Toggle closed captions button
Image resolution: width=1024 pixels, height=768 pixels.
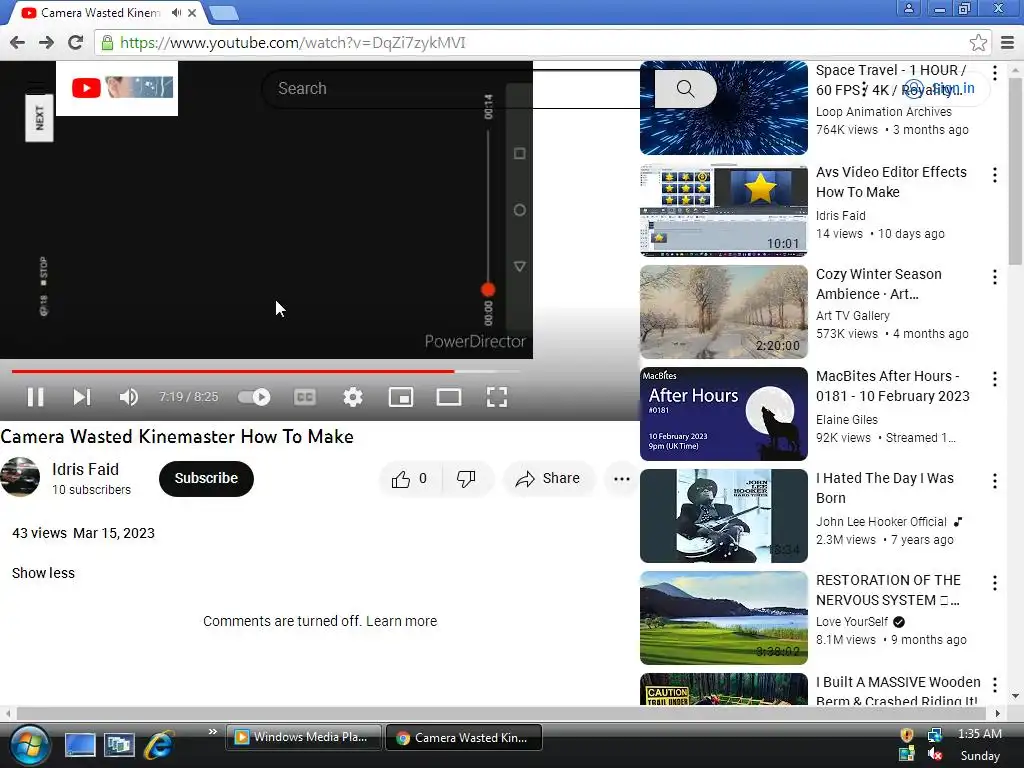(x=305, y=397)
